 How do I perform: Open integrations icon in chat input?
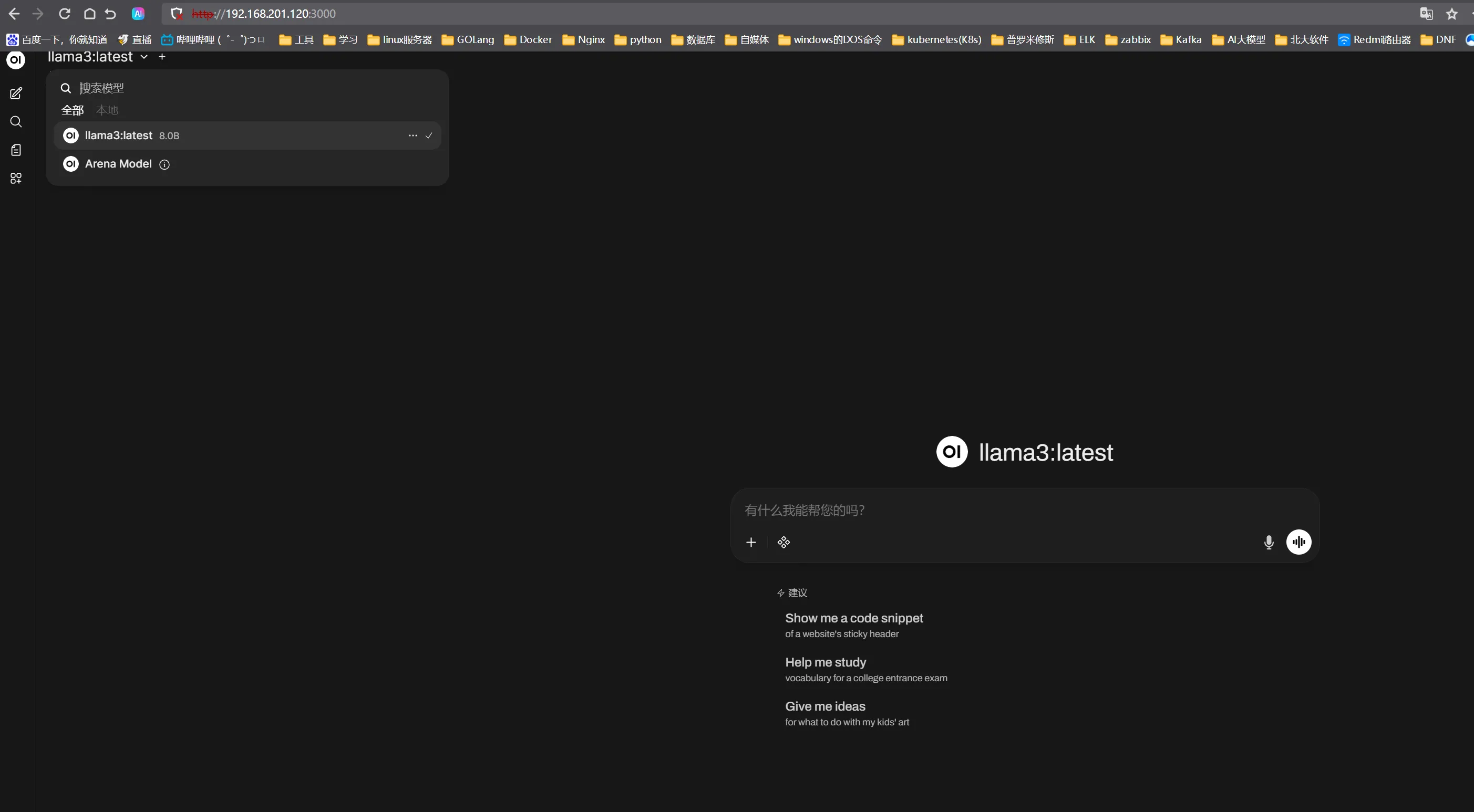[x=784, y=542]
